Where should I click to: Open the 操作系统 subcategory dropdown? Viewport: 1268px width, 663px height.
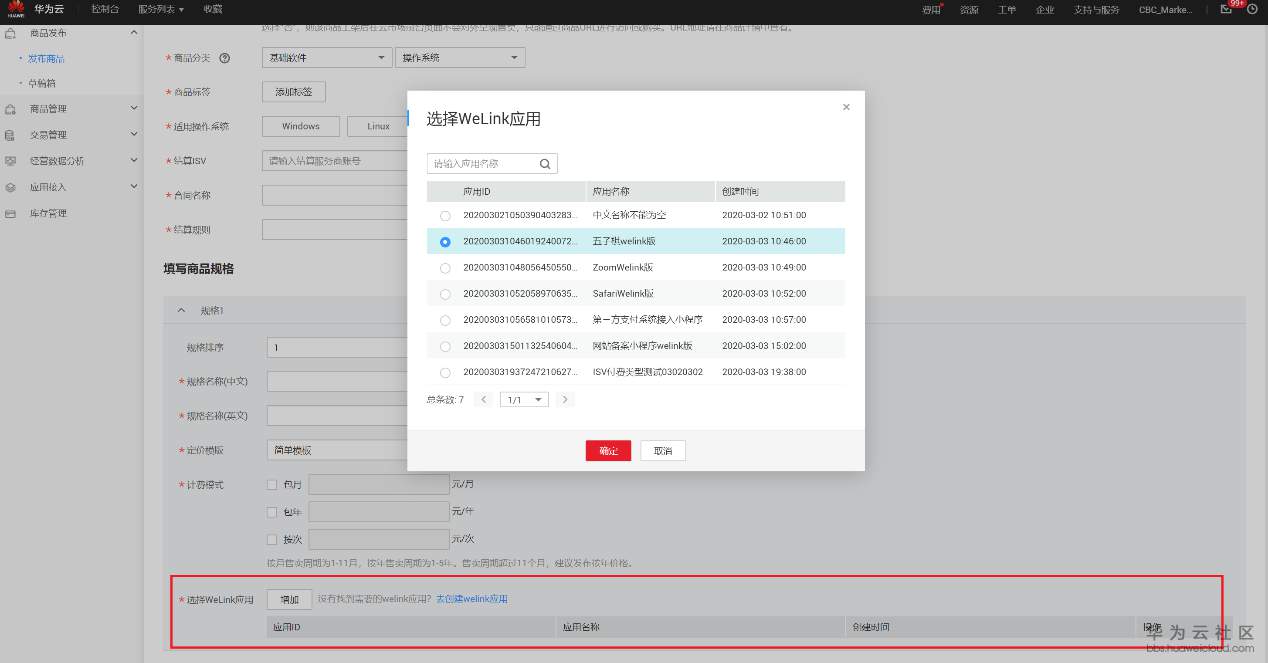(460, 58)
